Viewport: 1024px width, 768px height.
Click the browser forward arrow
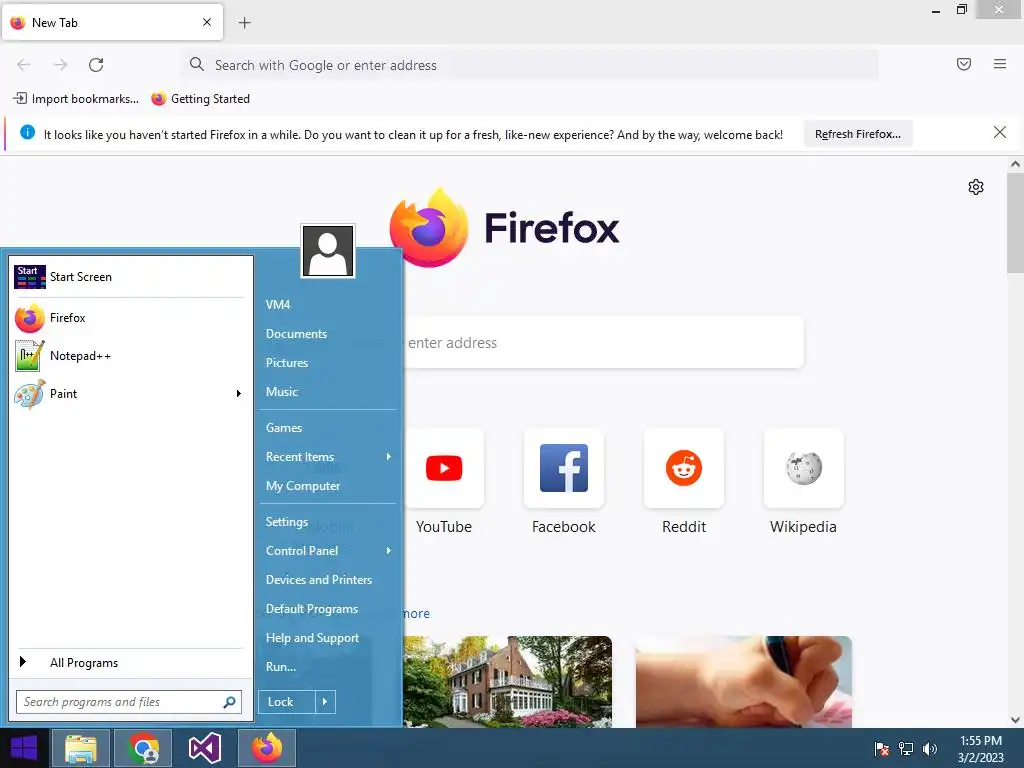[x=60, y=65]
